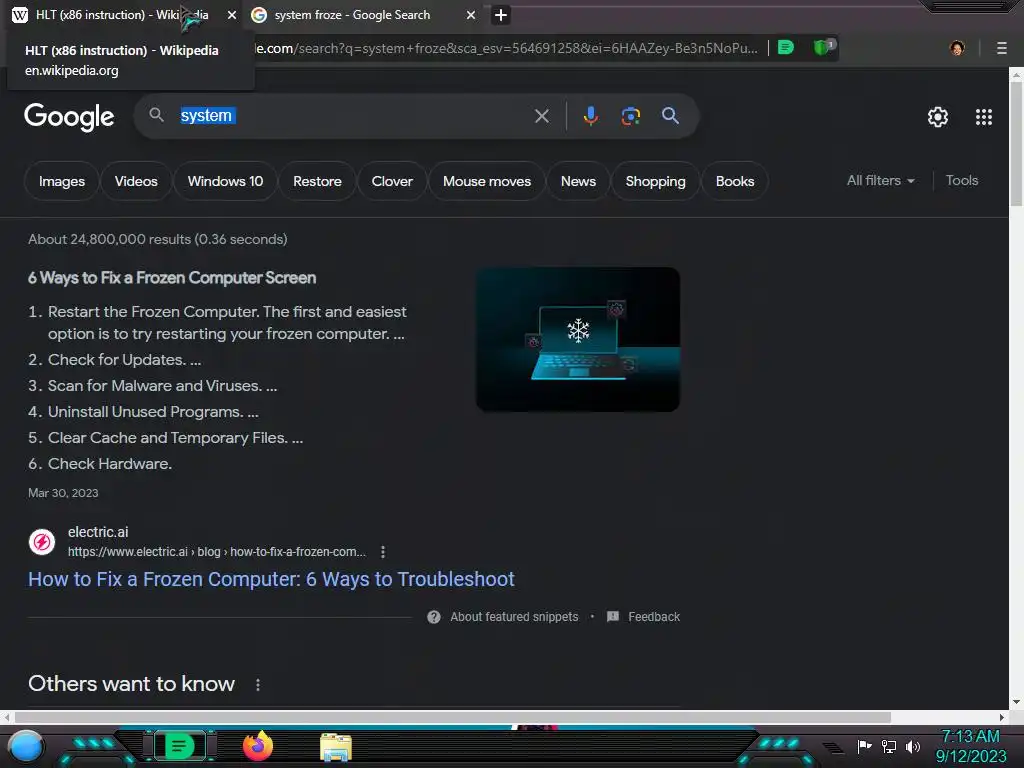Select the Restore filter chip
The image size is (1024, 768).
click(x=317, y=181)
